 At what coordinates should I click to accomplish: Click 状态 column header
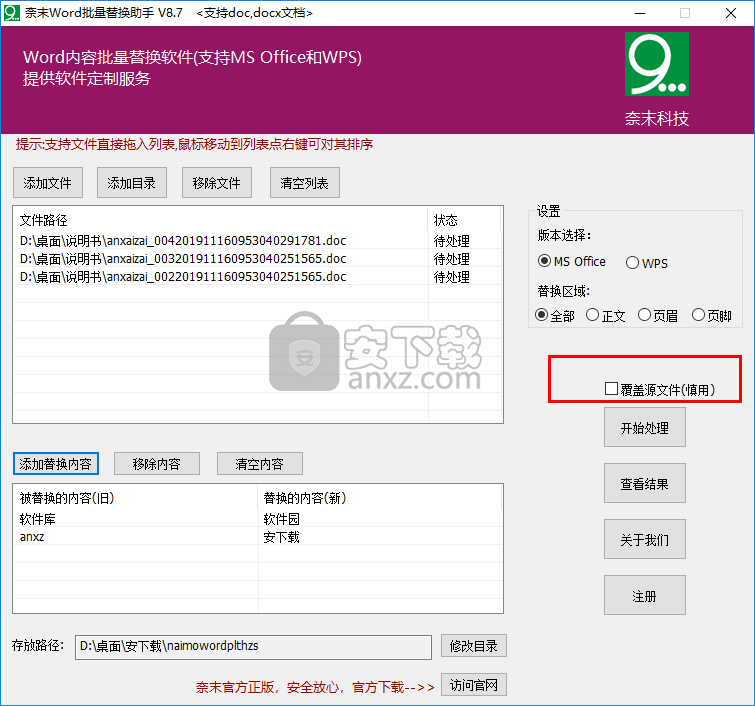pyautogui.click(x=464, y=220)
